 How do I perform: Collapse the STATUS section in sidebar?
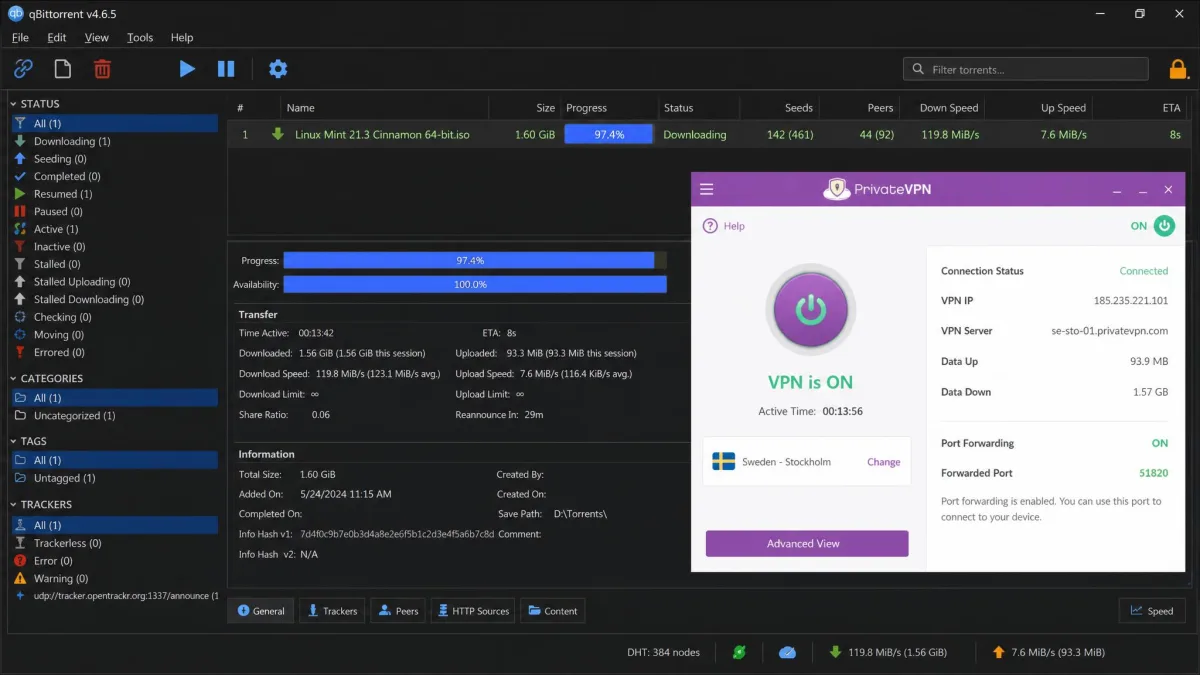pyautogui.click(x=14, y=104)
